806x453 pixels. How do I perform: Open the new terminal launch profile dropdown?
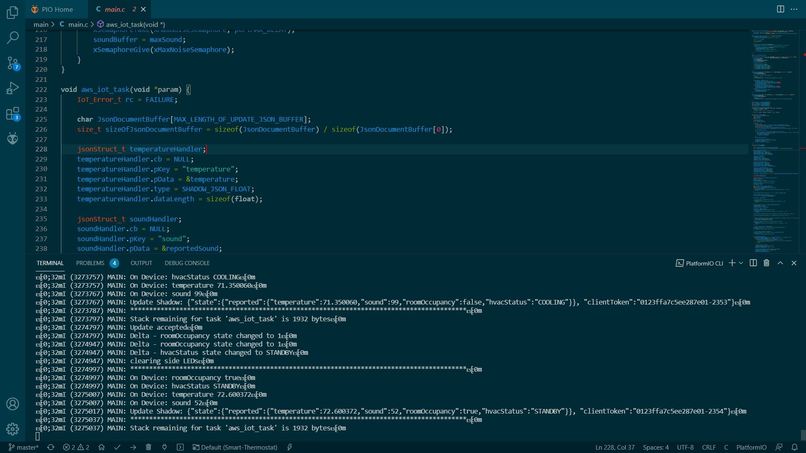[x=741, y=263]
